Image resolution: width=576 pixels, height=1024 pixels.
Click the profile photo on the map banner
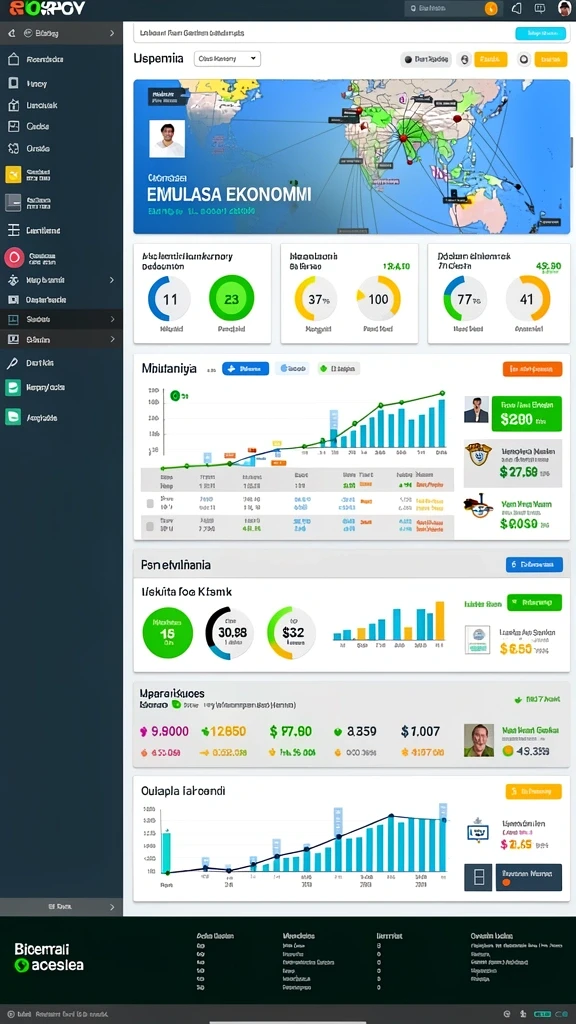(x=167, y=138)
